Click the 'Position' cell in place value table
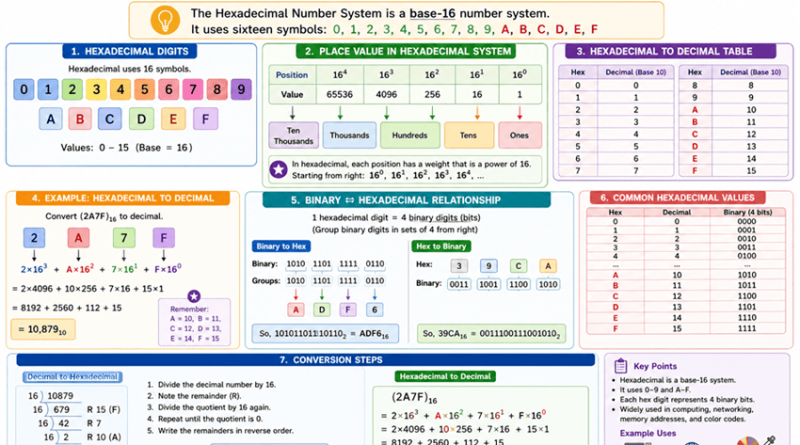Screen dimensions: 800x445 click(x=292, y=75)
